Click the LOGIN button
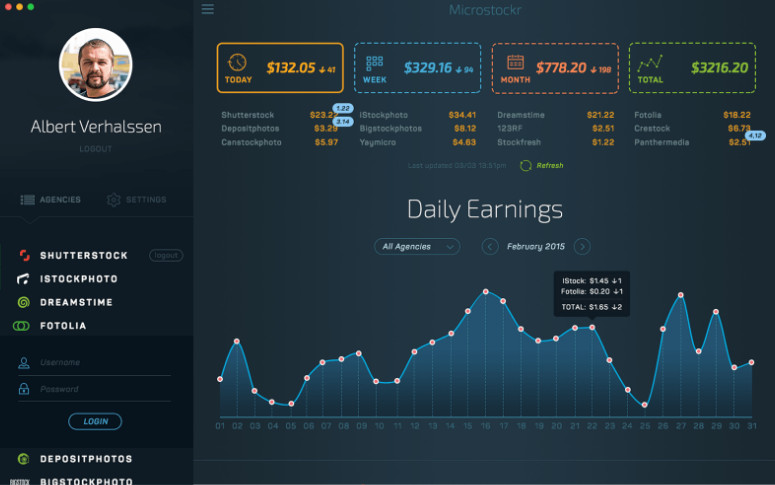775x485 pixels. coord(95,421)
